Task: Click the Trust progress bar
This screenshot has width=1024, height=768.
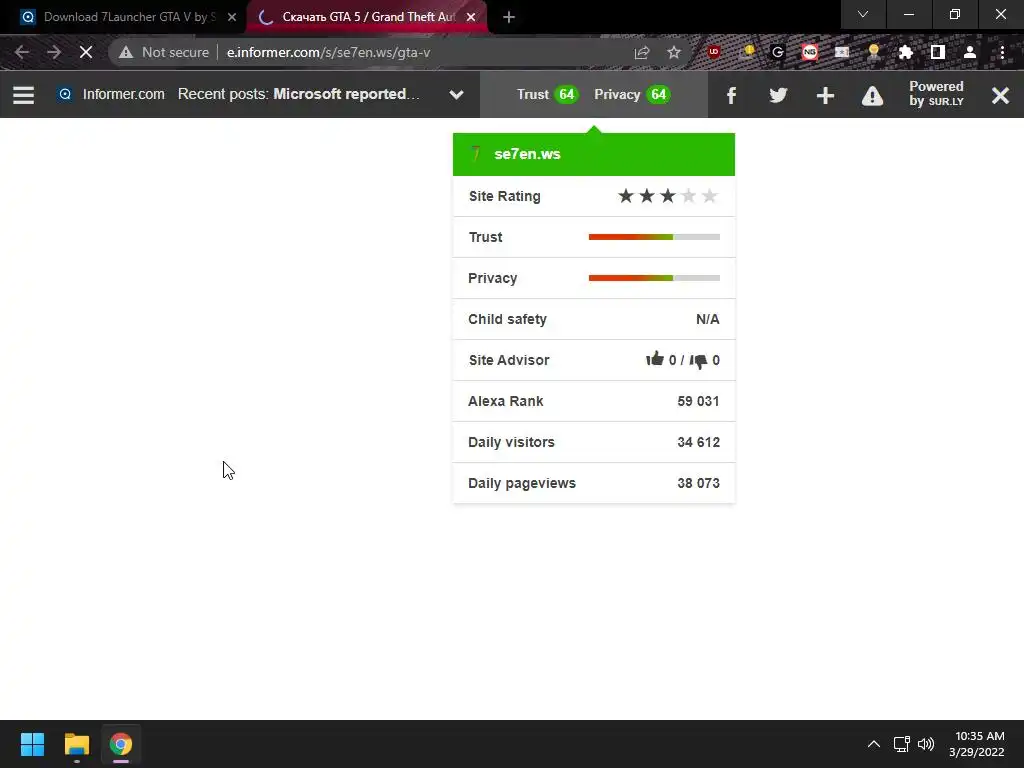Action: (x=654, y=237)
